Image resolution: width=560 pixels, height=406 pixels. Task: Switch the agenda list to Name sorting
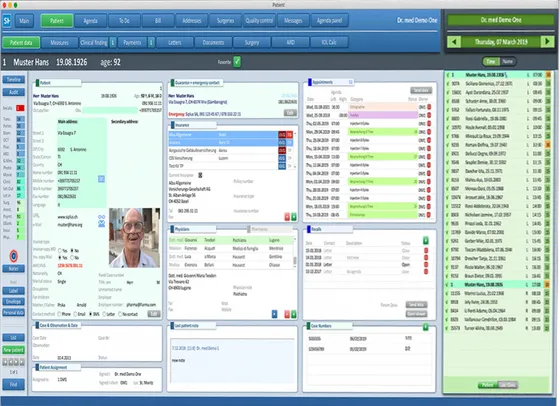508,61
